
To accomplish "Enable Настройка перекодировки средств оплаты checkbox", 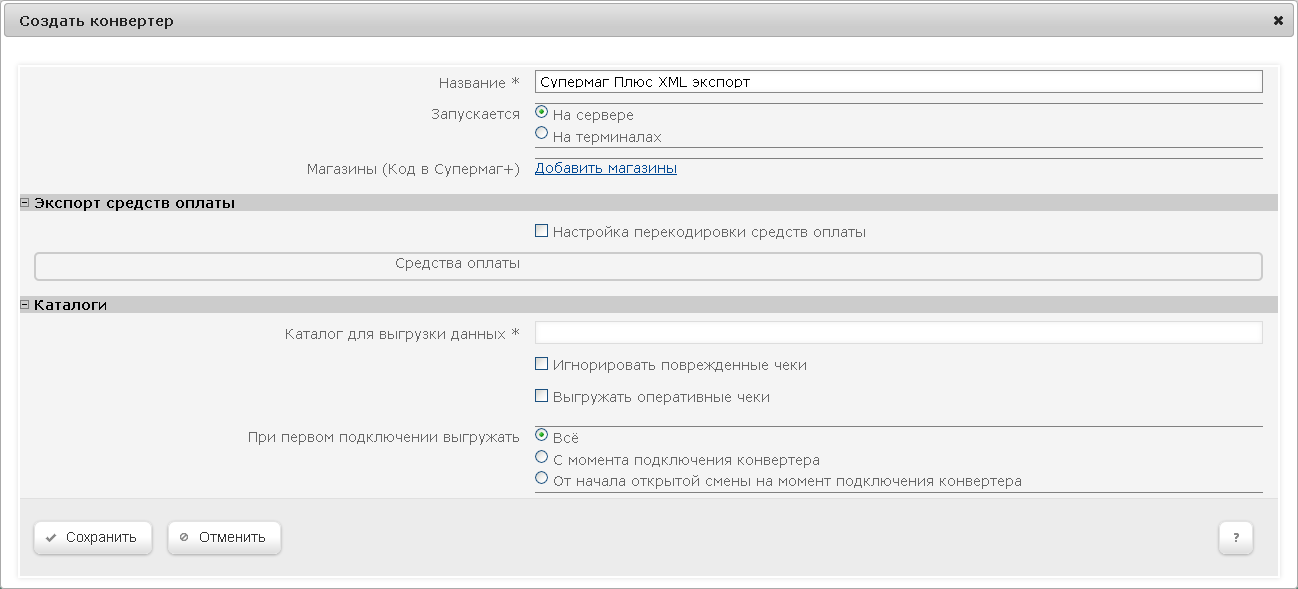I will tap(542, 231).
